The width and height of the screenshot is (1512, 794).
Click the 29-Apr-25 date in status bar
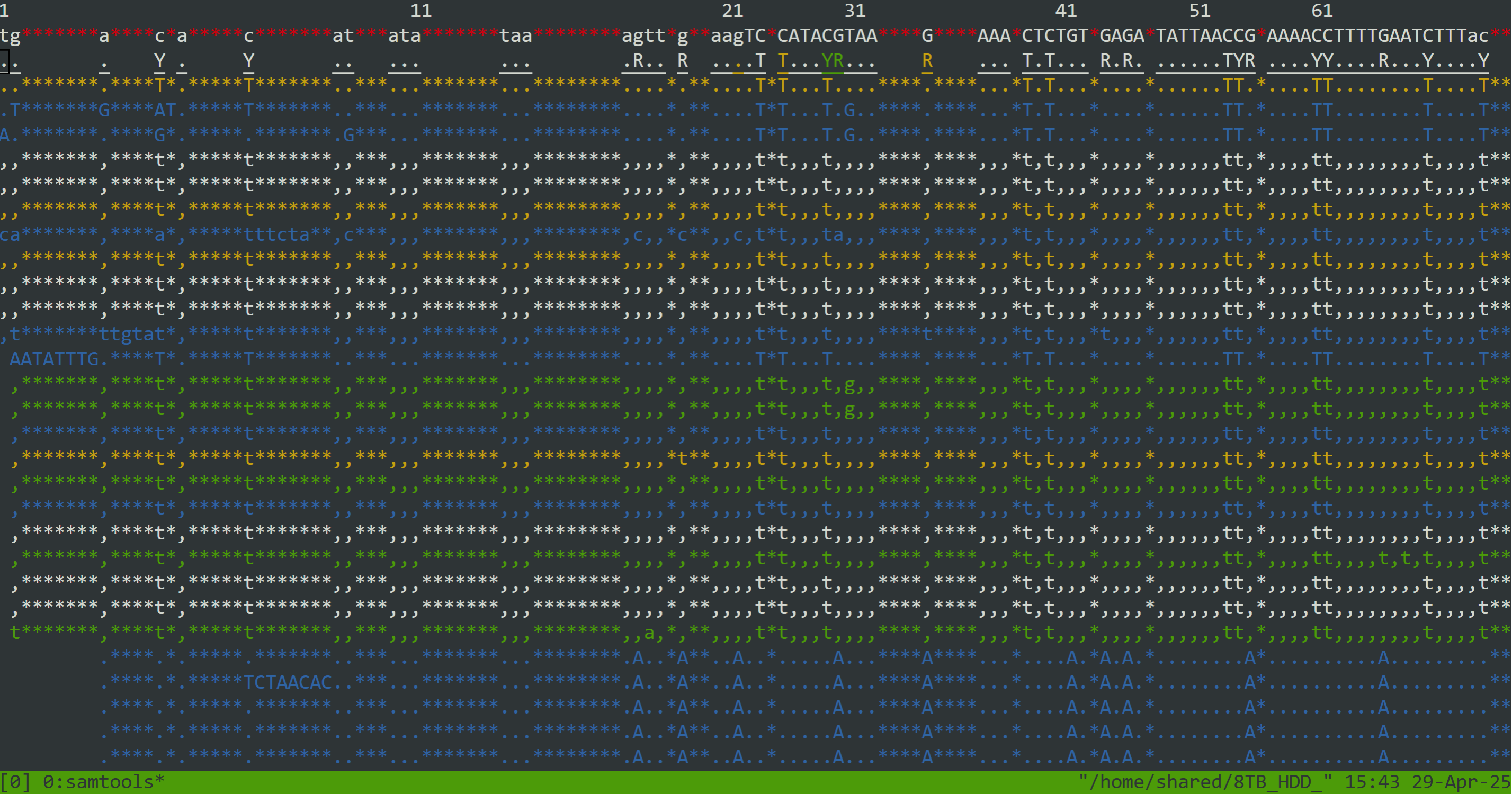1461,782
